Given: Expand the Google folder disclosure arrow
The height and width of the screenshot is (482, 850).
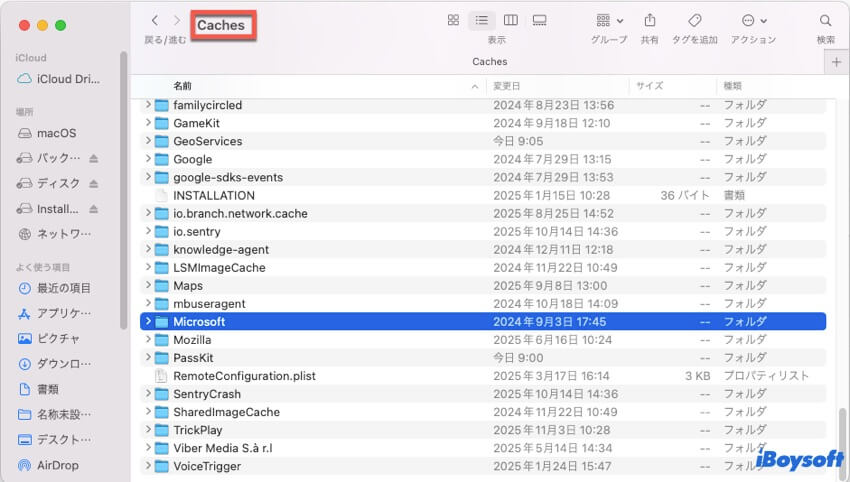Looking at the screenshot, I should pos(148,159).
